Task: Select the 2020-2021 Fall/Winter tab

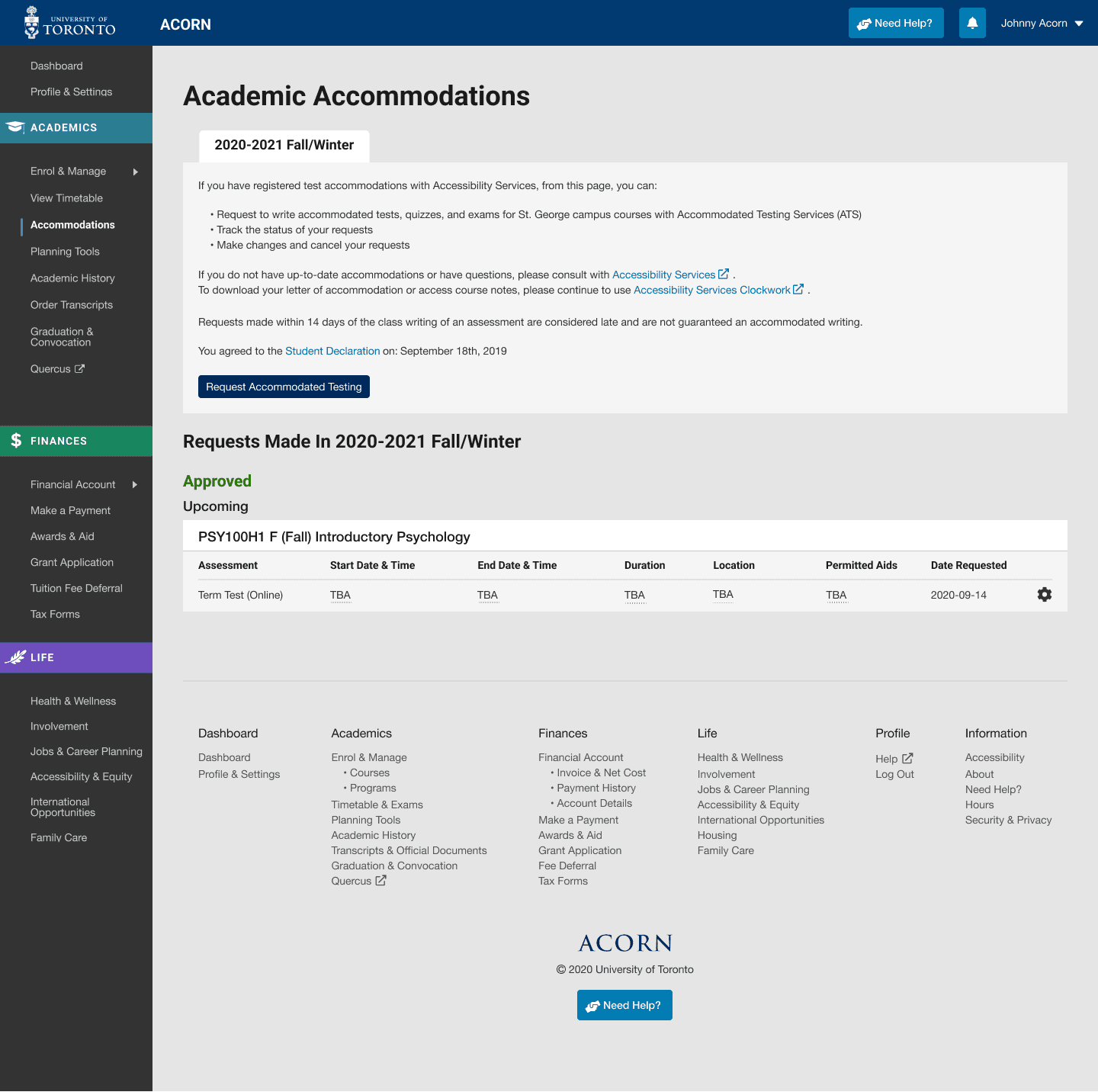Action: 284,146
